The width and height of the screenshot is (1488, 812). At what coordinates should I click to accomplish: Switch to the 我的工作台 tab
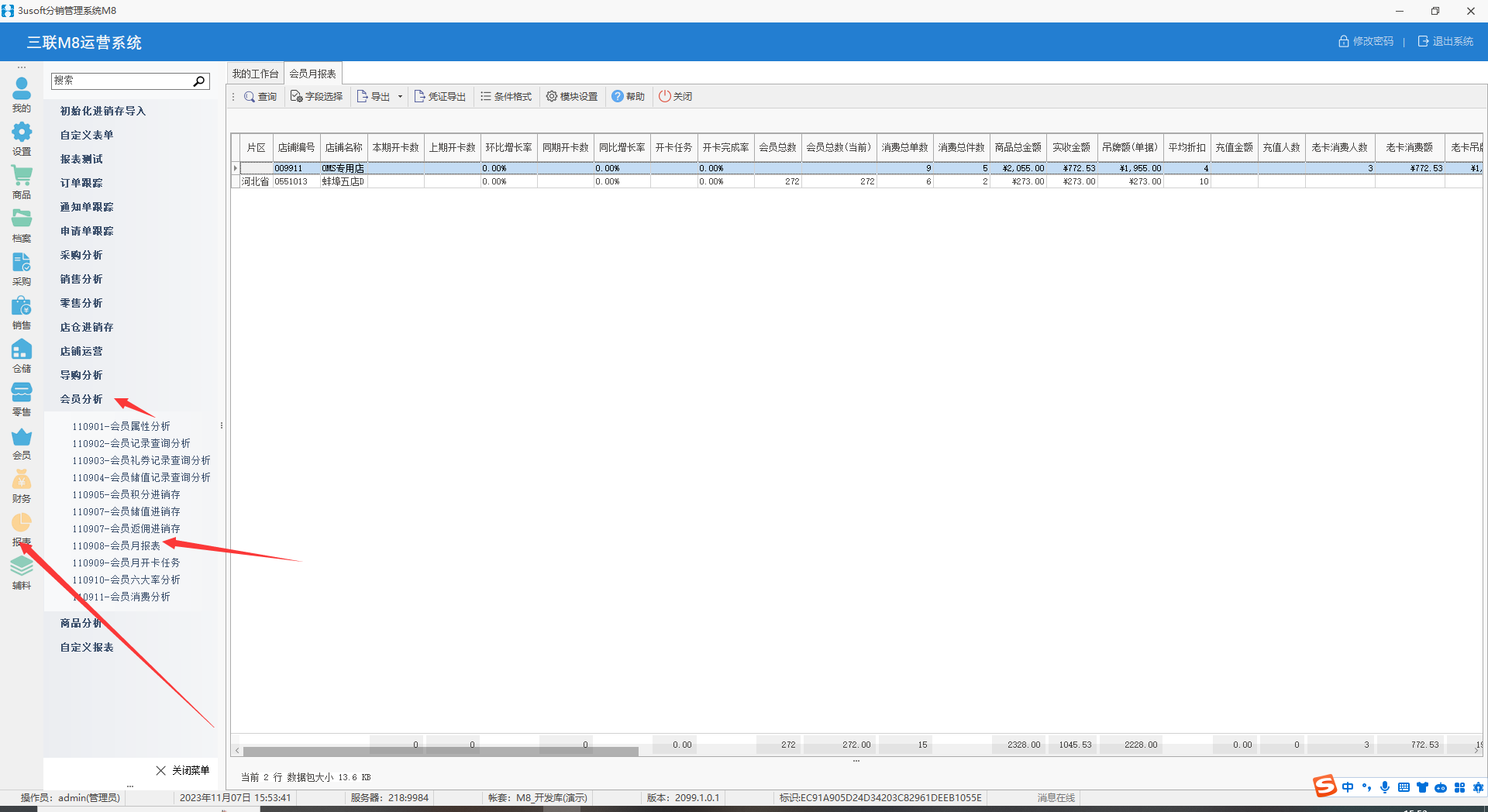[255, 74]
